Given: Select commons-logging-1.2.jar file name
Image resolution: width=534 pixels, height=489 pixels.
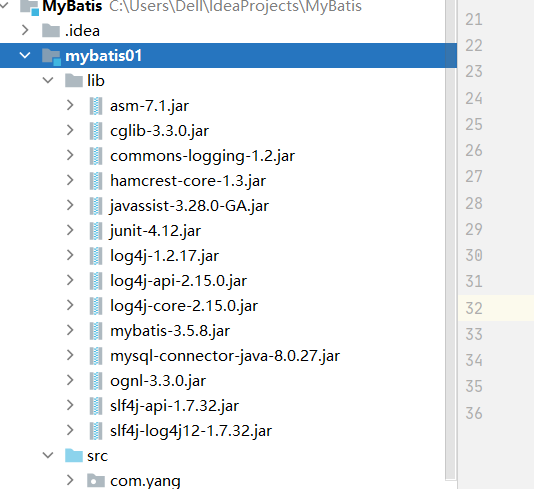Looking at the screenshot, I should (202, 156).
